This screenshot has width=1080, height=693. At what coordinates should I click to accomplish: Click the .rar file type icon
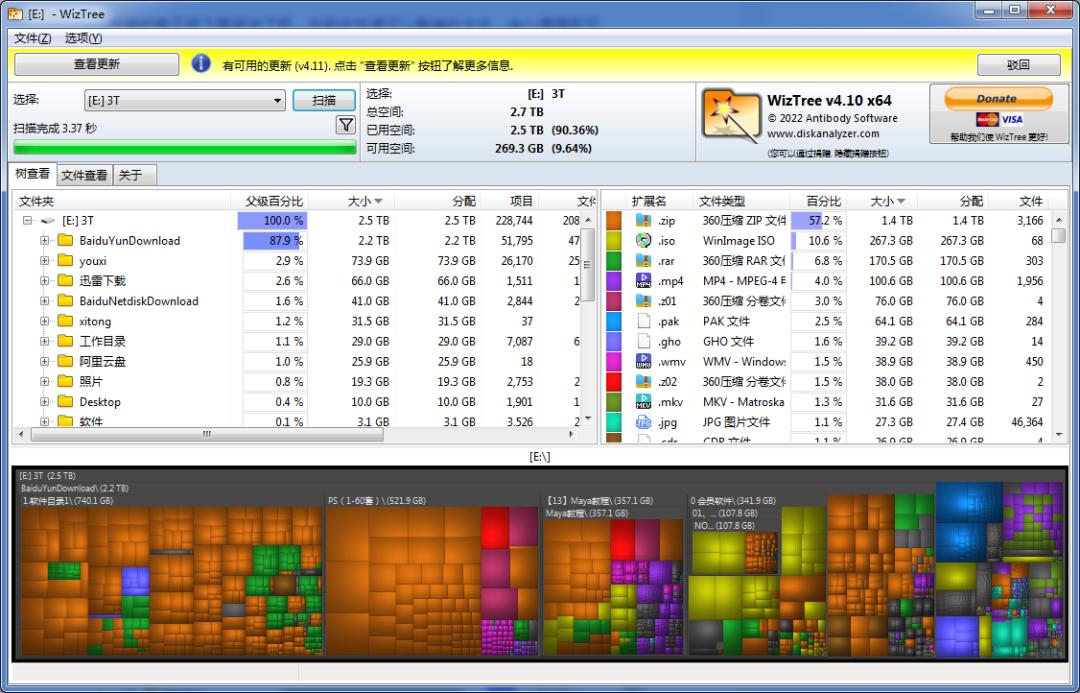point(643,260)
